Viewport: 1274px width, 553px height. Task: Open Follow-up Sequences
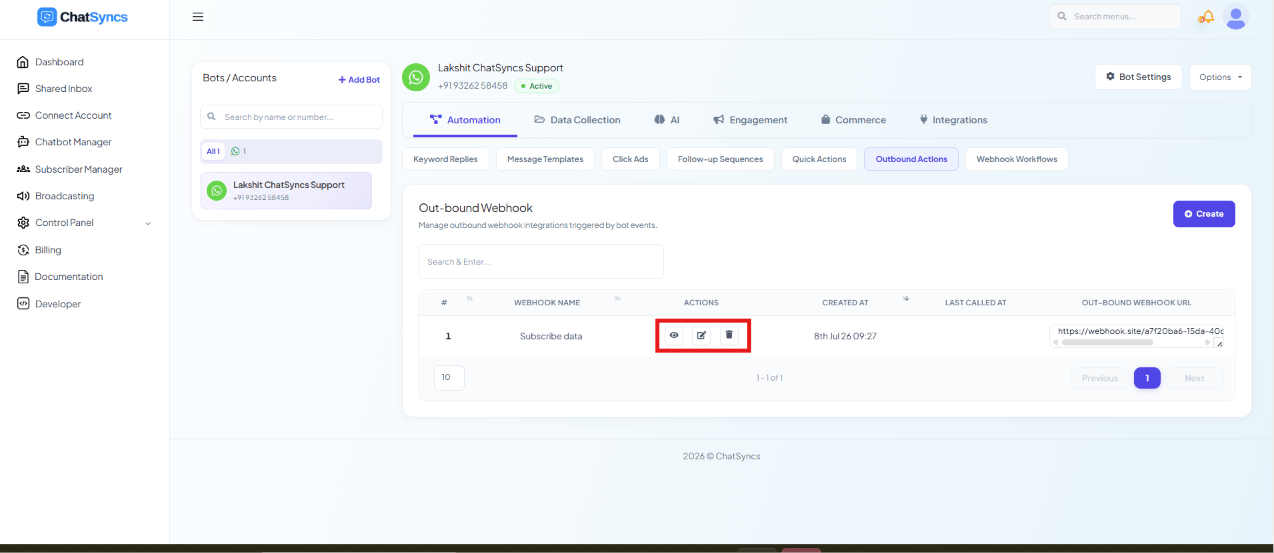(x=720, y=159)
